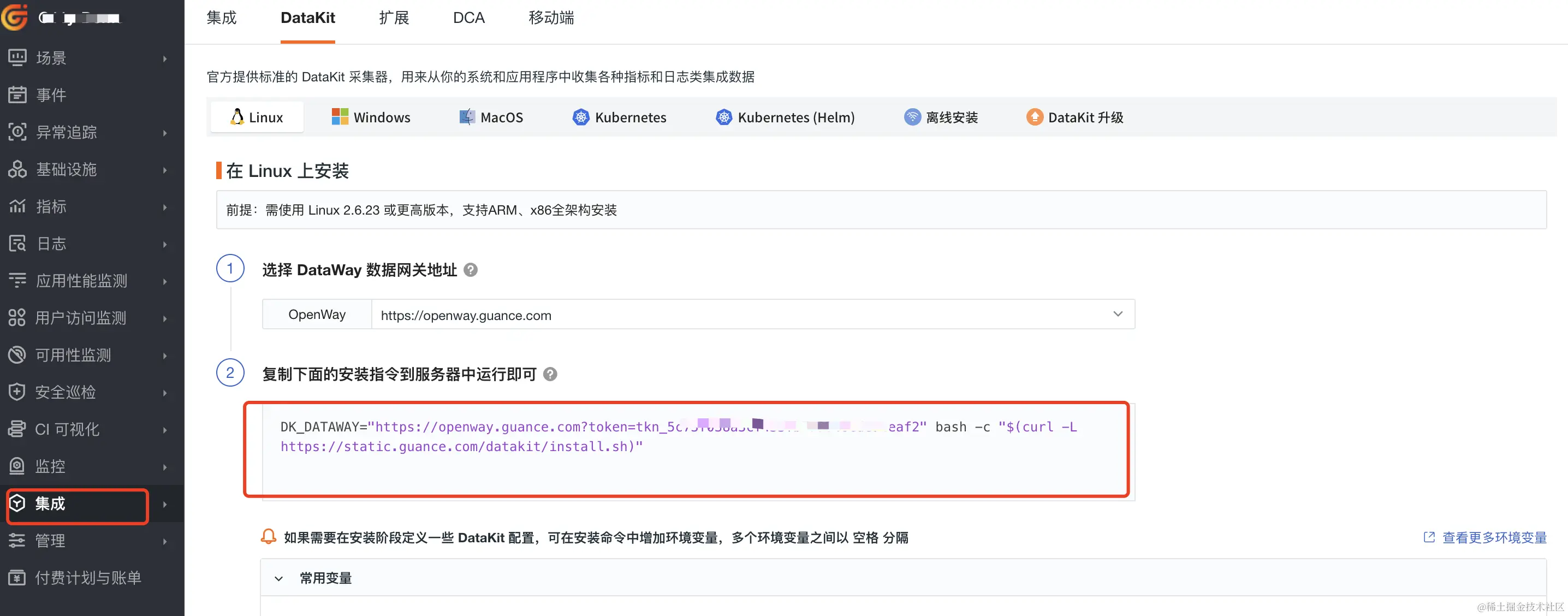
Task: Open Events (事件) calendar icon
Action: click(17, 95)
